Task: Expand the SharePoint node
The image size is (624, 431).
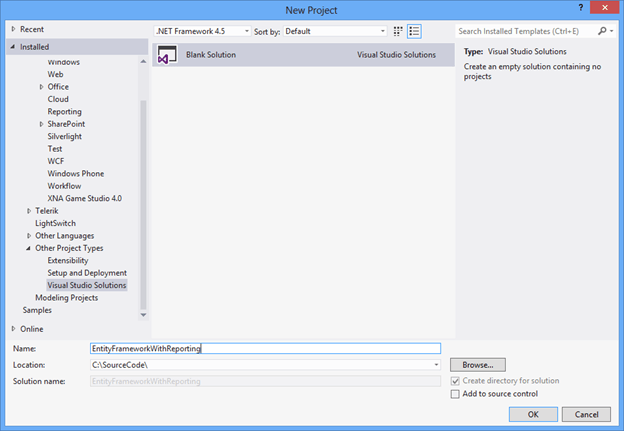Action: point(41,124)
